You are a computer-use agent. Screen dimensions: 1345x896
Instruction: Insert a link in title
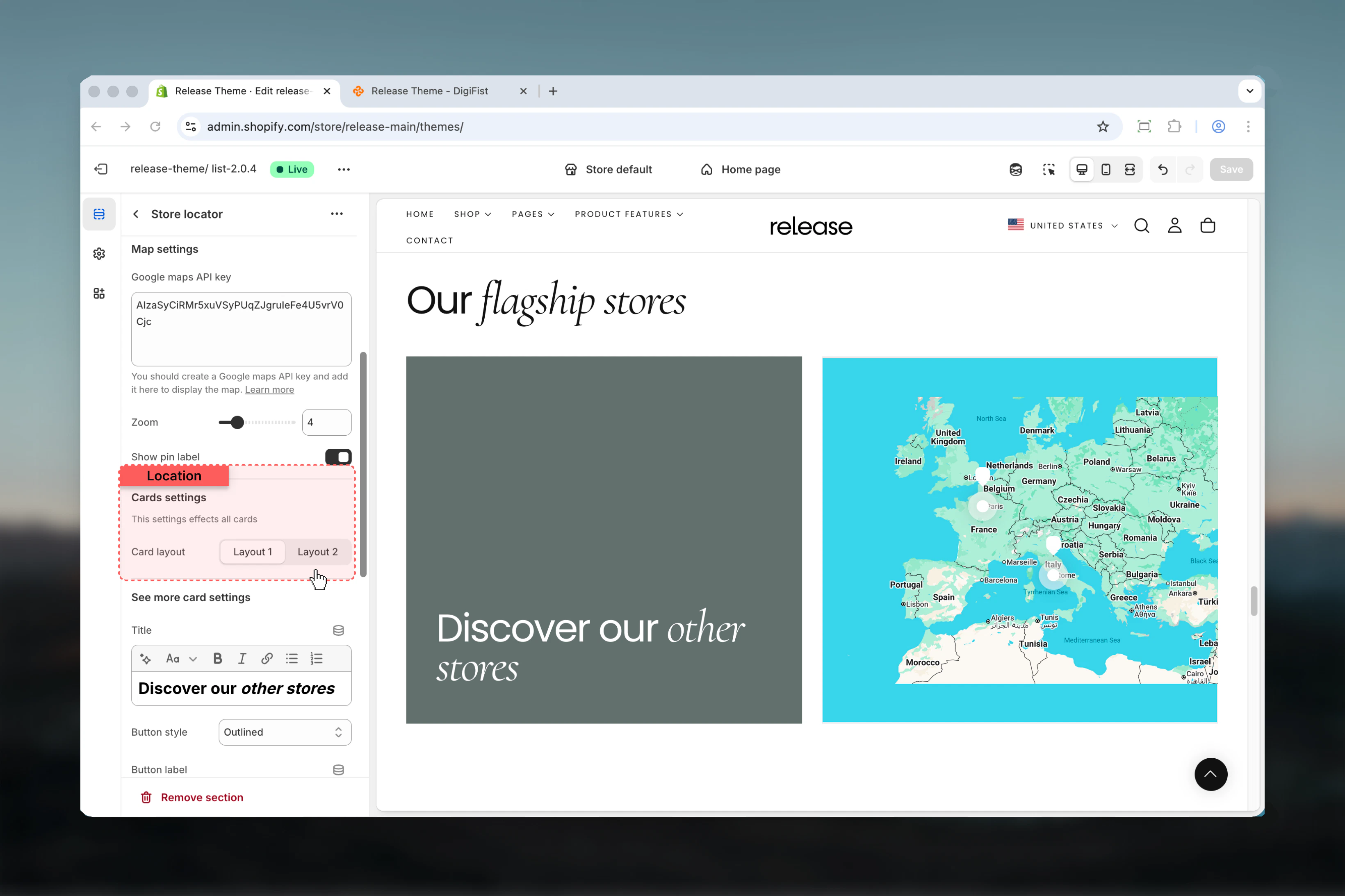(x=267, y=659)
